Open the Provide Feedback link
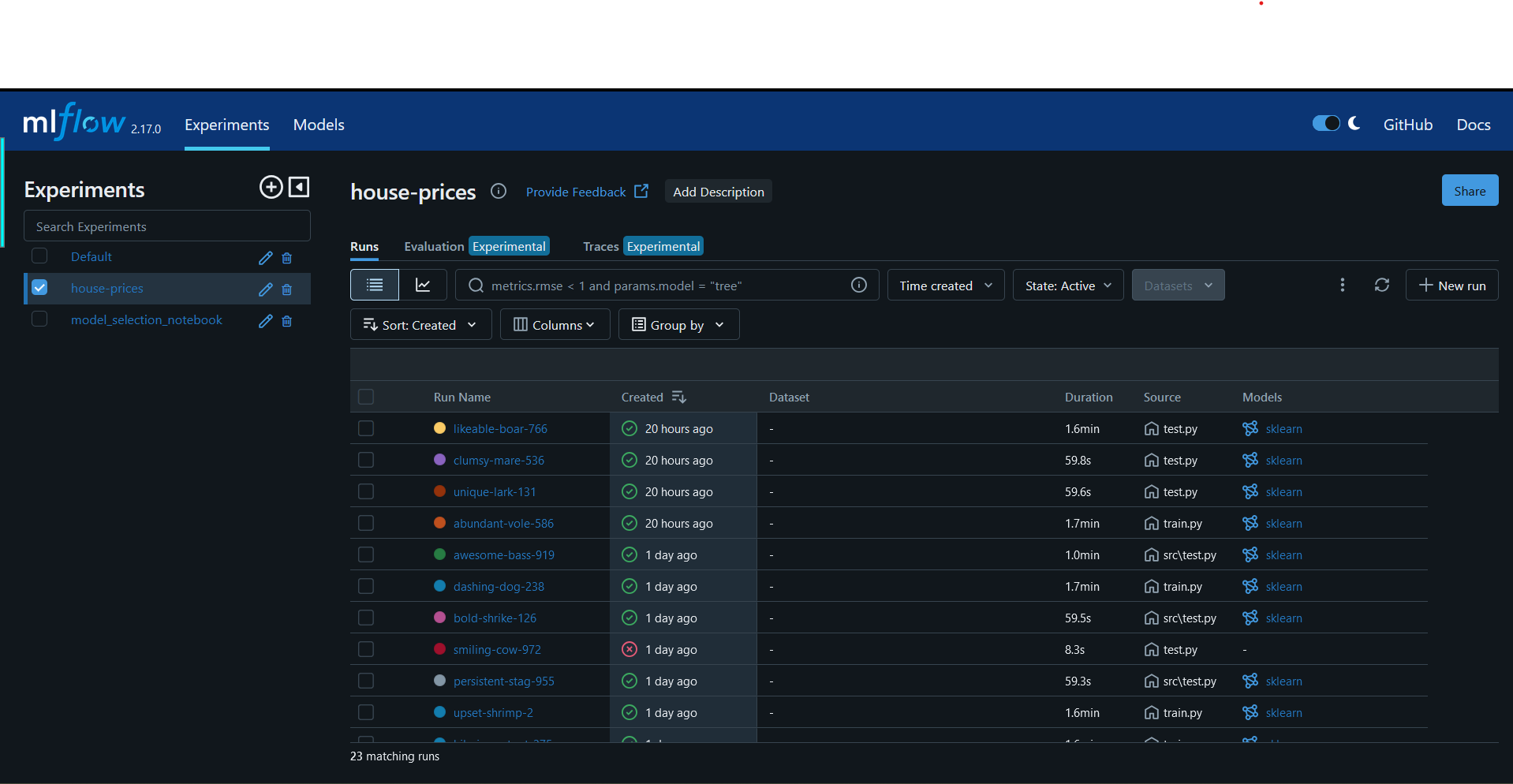Image resolution: width=1513 pixels, height=784 pixels. point(576,192)
